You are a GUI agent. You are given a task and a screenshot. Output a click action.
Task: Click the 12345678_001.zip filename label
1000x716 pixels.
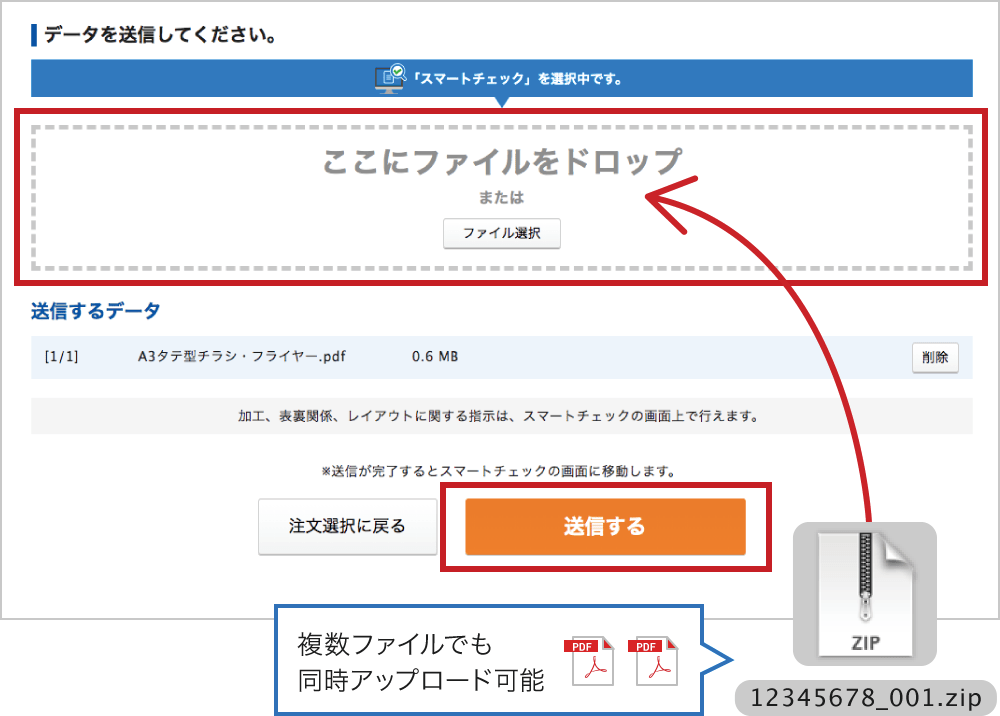tap(866, 697)
